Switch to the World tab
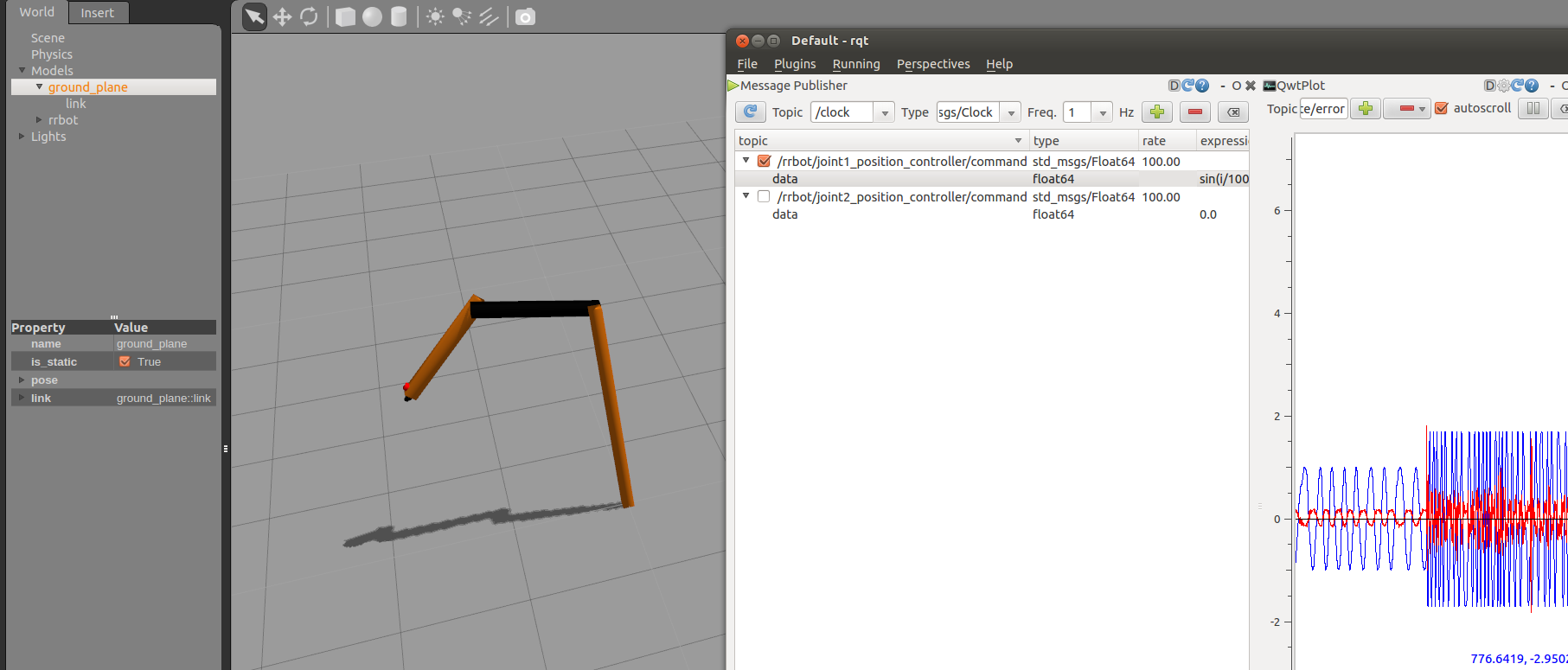This screenshot has height=670, width=1568. (36, 12)
